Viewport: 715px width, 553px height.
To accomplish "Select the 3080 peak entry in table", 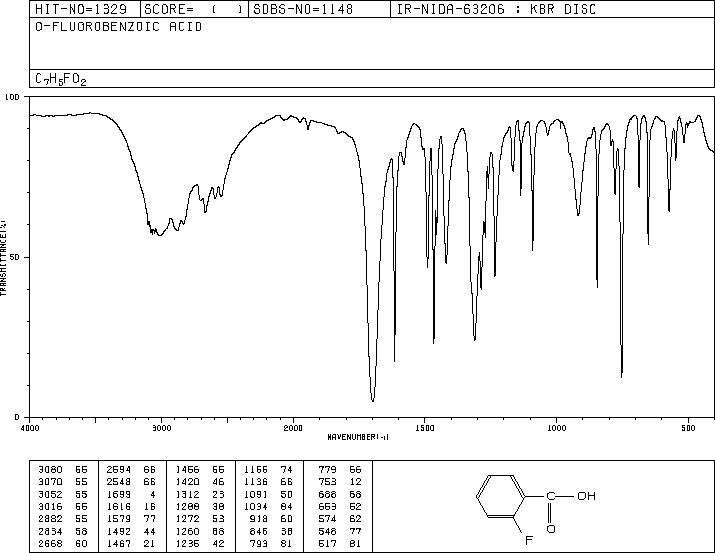I will point(62,470).
